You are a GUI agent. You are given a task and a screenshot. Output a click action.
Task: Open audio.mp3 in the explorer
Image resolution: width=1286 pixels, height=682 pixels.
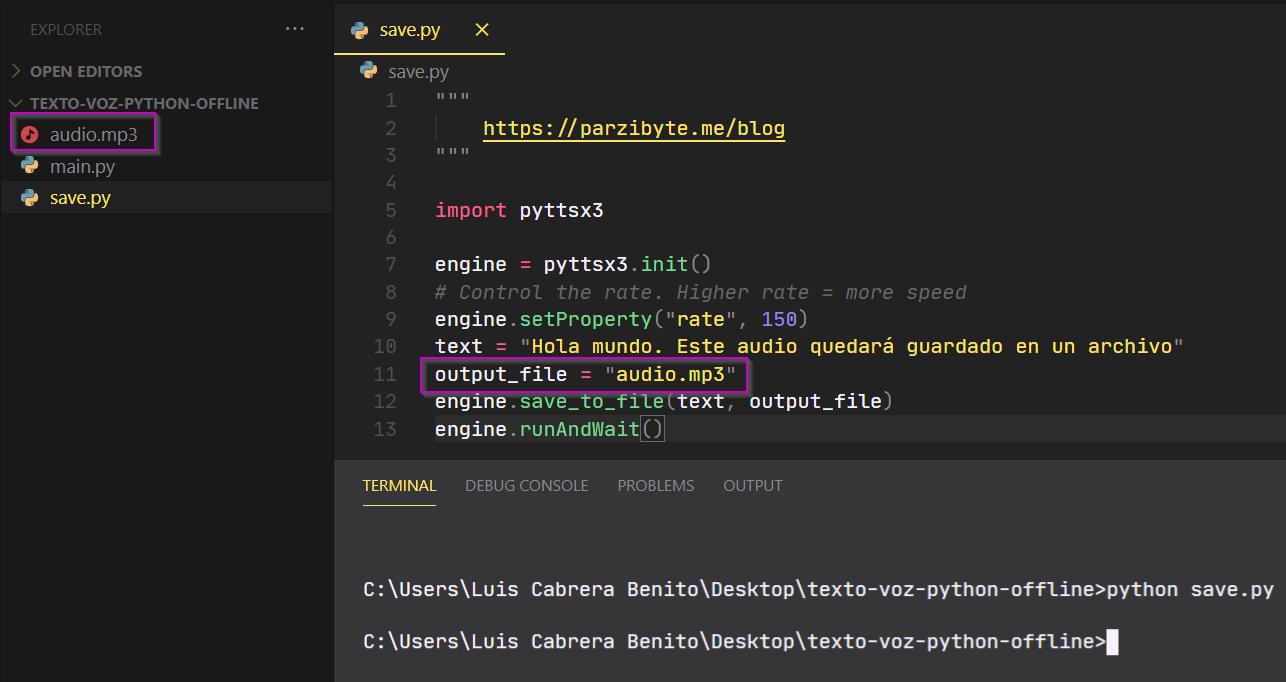click(93, 134)
